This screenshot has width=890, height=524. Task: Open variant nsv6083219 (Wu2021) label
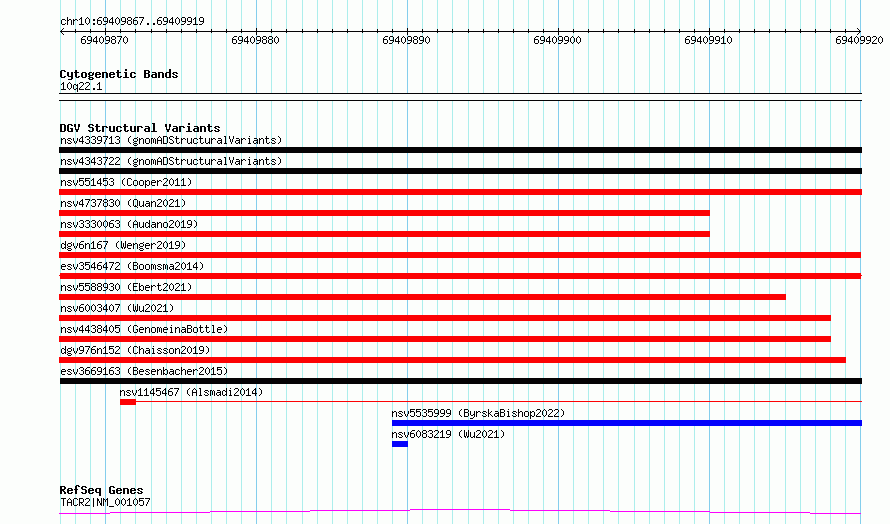click(x=448, y=434)
